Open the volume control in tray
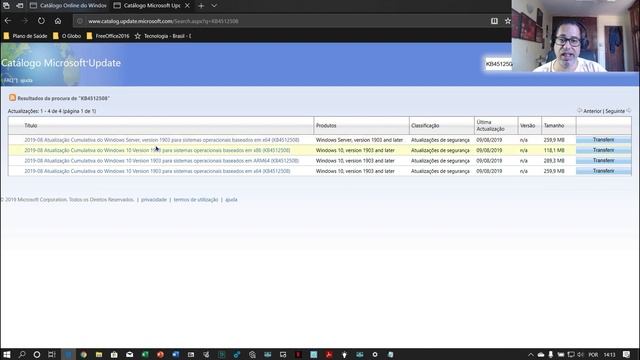The height and width of the screenshot is (360, 640). (580, 355)
